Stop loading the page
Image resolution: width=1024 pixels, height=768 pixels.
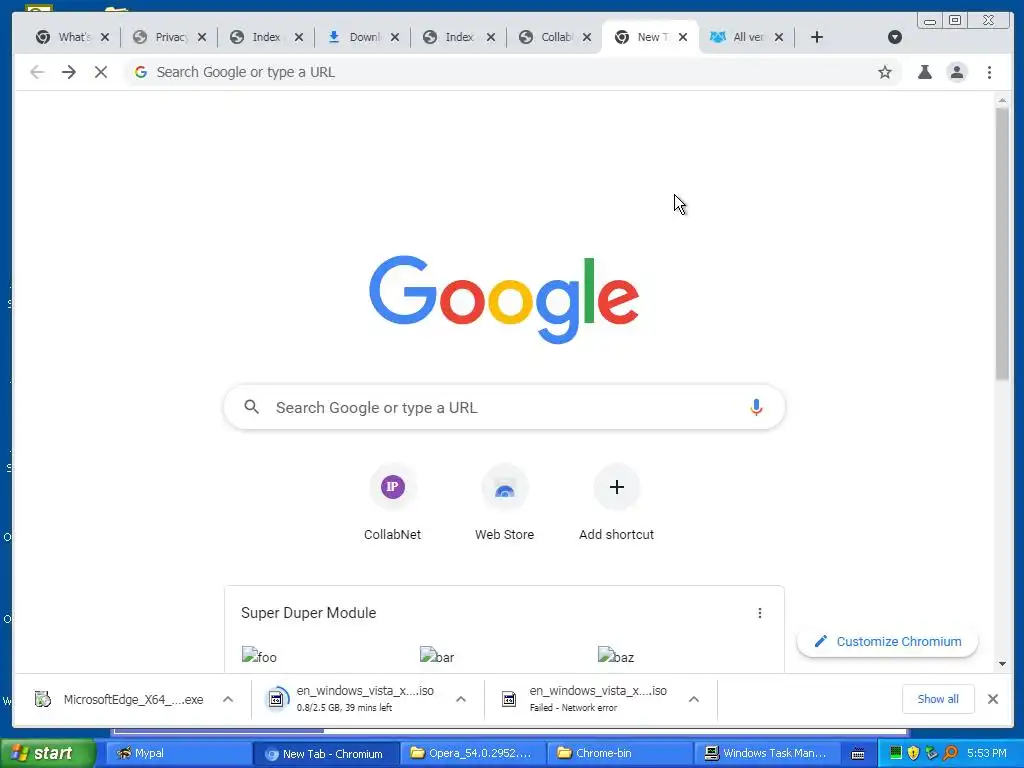(x=101, y=72)
